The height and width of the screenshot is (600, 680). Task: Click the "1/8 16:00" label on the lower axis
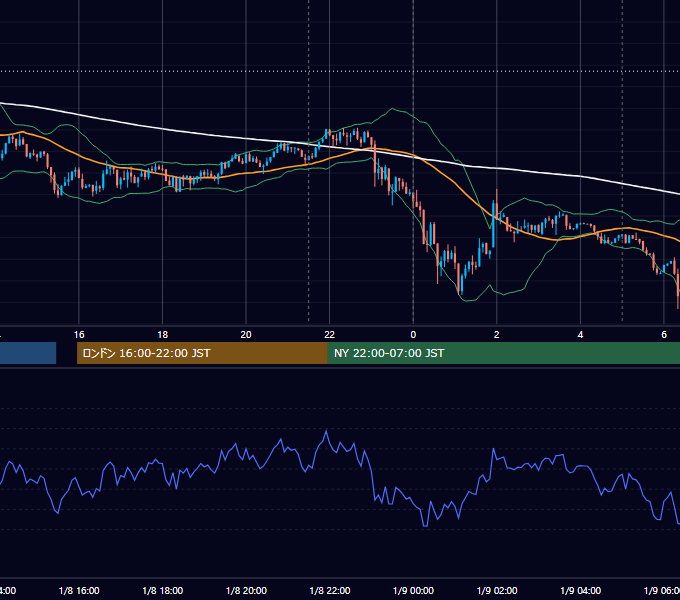[79, 590]
